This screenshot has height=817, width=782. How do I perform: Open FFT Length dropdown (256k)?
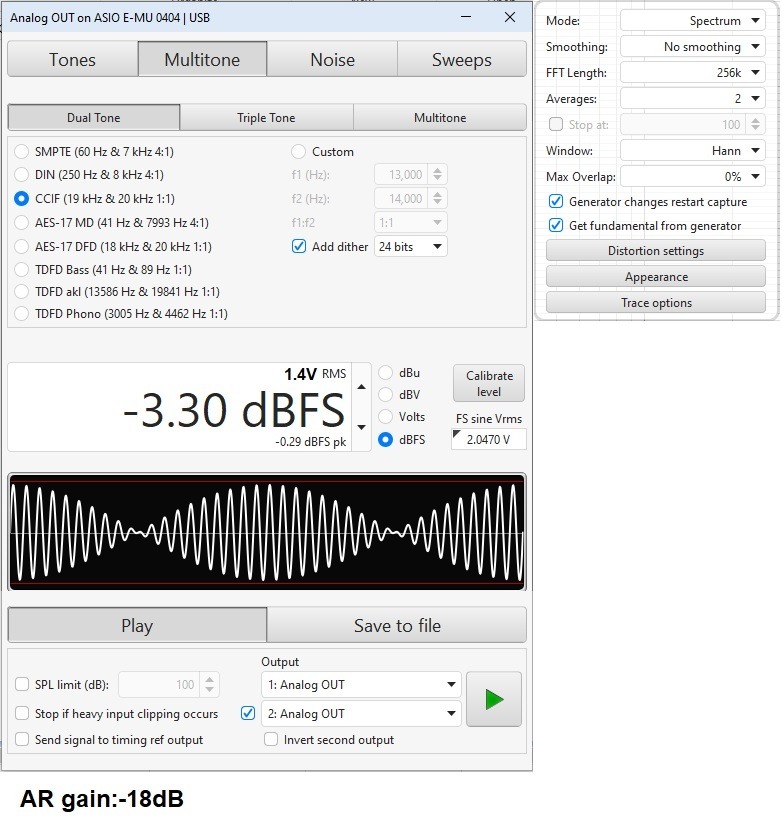(692, 72)
